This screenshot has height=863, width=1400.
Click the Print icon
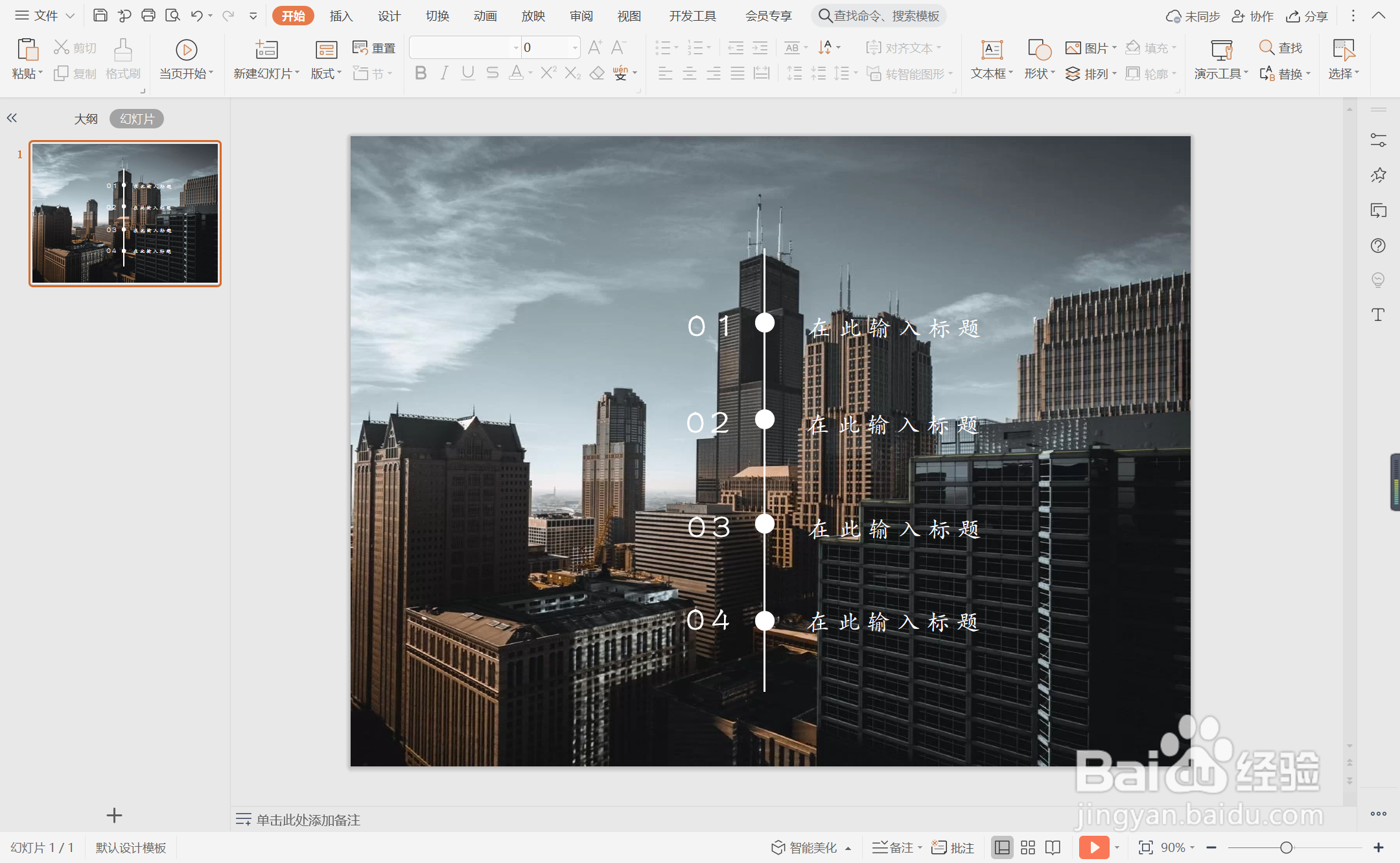(x=148, y=16)
